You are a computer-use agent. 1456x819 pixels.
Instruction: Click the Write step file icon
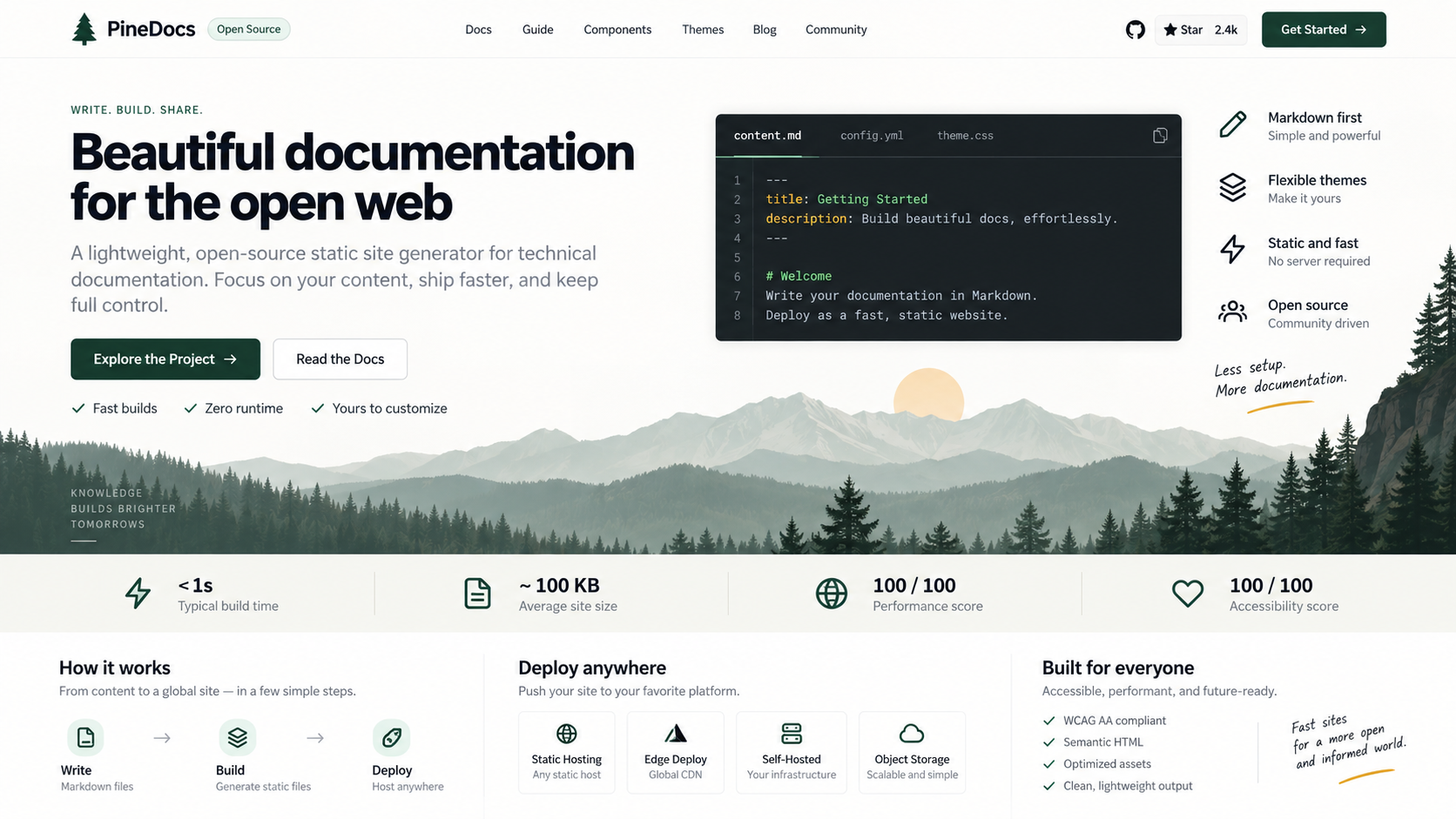click(85, 737)
